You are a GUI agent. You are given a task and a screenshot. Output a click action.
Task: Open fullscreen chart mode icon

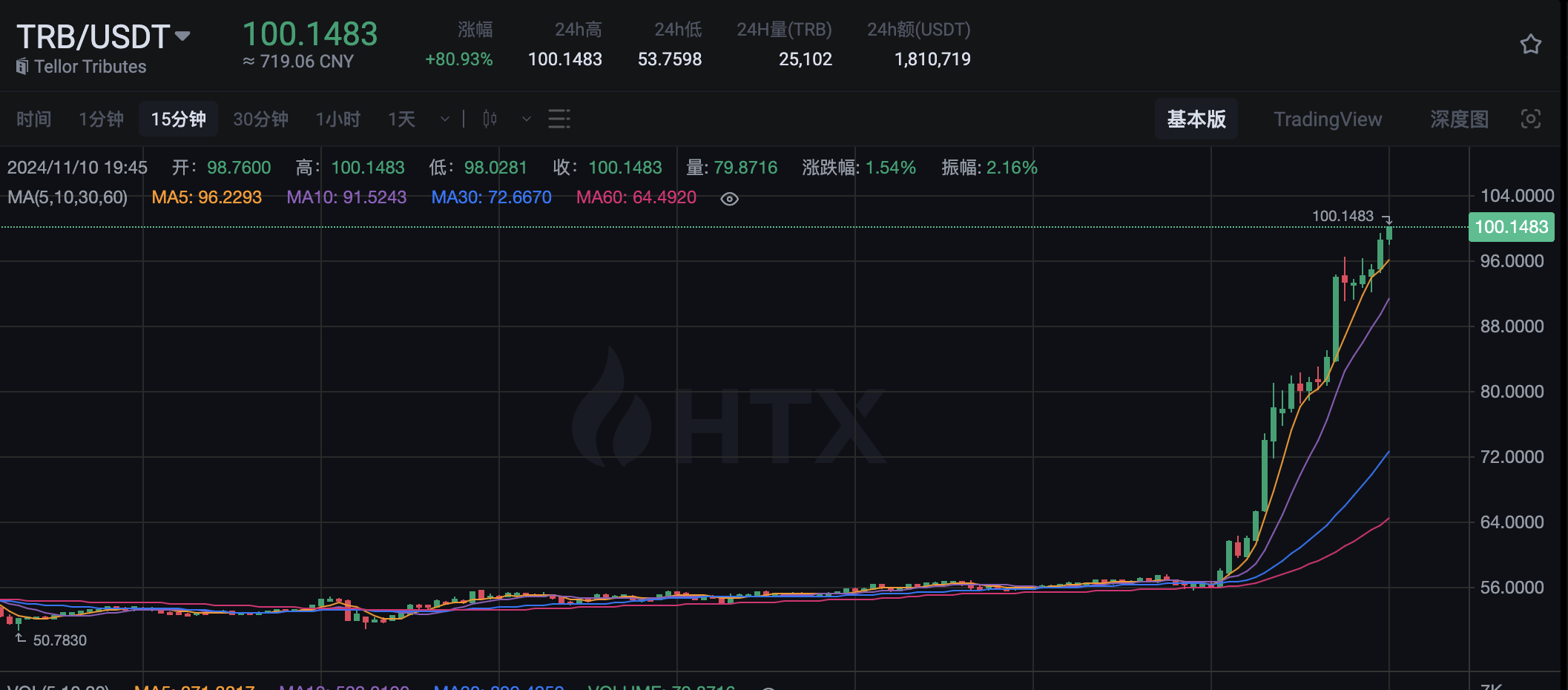pyautogui.click(x=1530, y=119)
